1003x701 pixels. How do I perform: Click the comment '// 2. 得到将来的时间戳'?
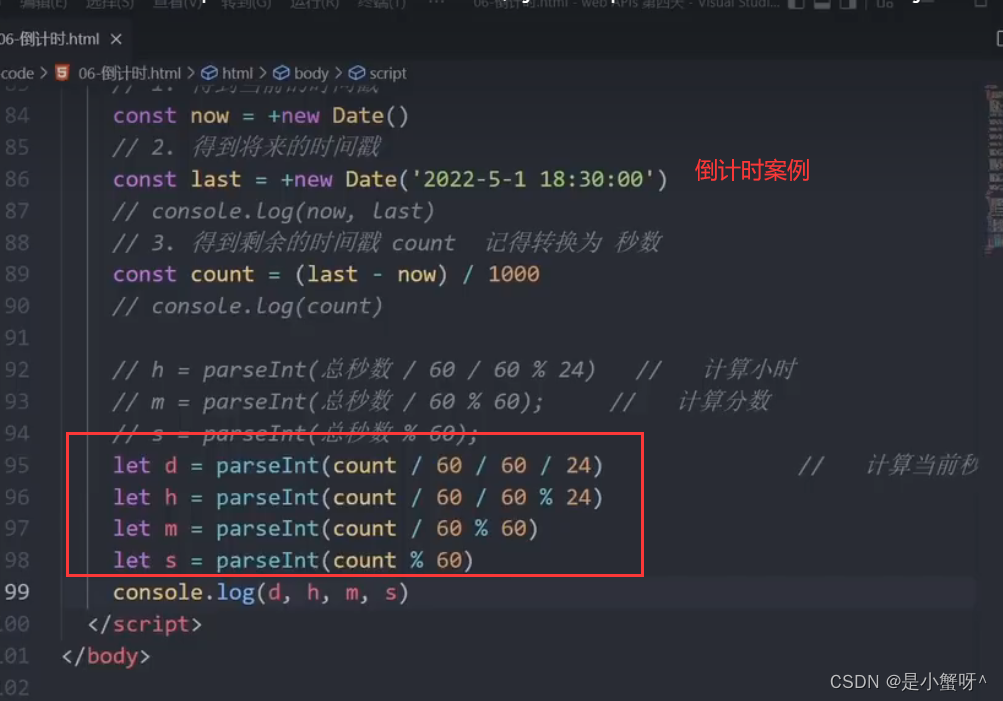247,147
